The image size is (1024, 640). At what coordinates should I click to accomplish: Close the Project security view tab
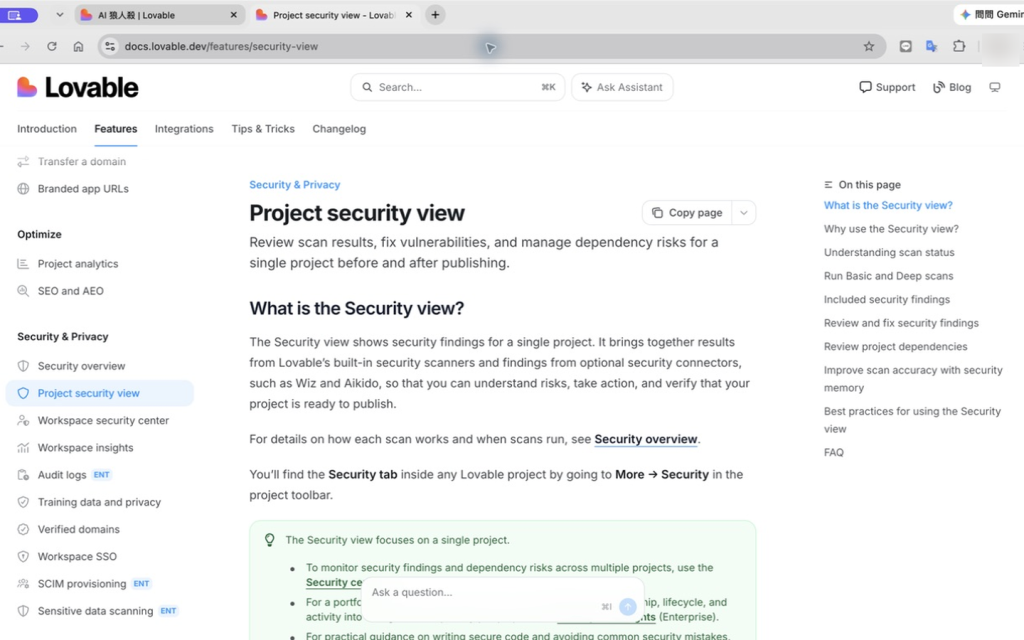click(x=409, y=14)
